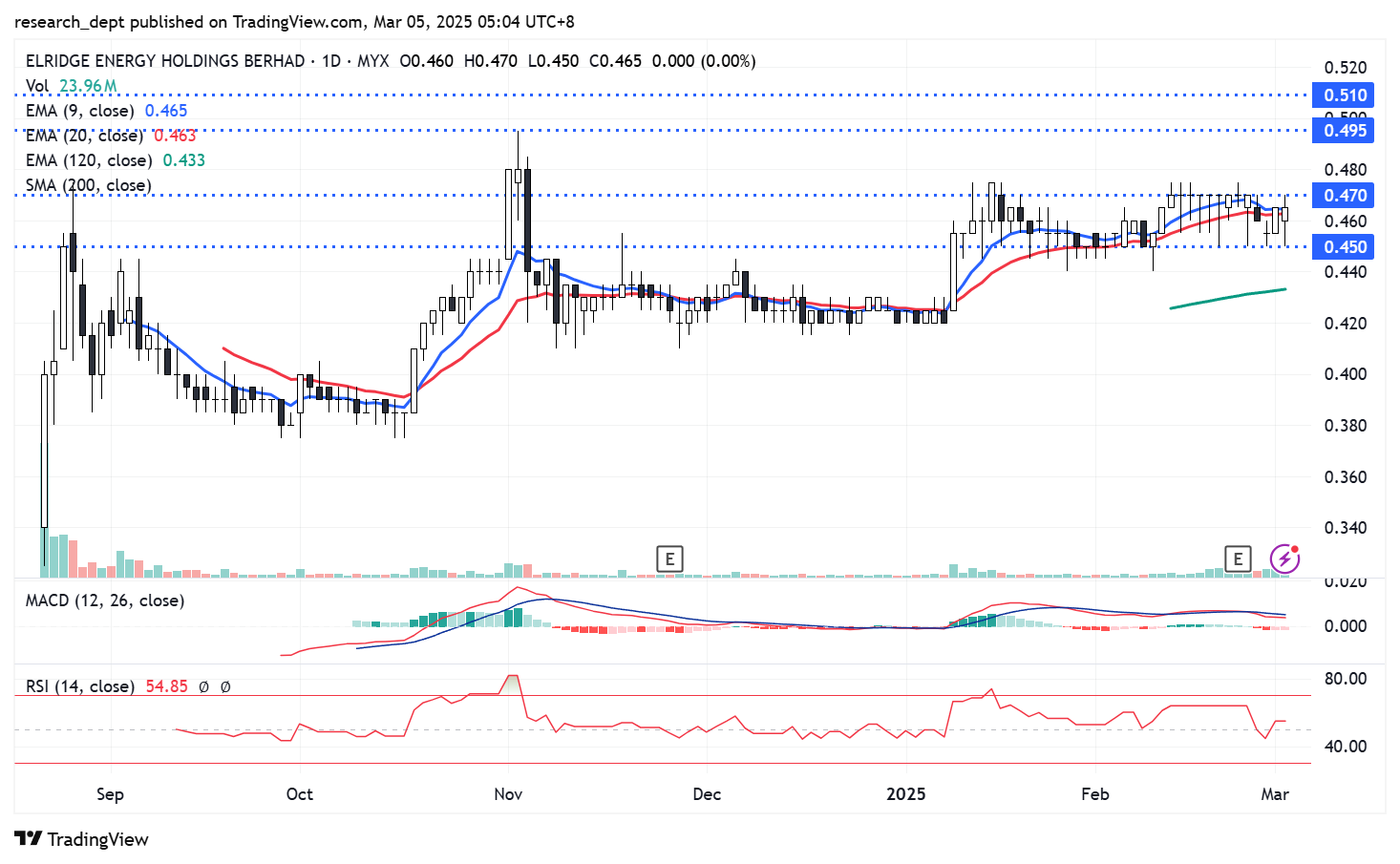The height and width of the screenshot is (864, 1400).
Task: Click the EMA (120, close) indicator legend
Action: (116, 160)
